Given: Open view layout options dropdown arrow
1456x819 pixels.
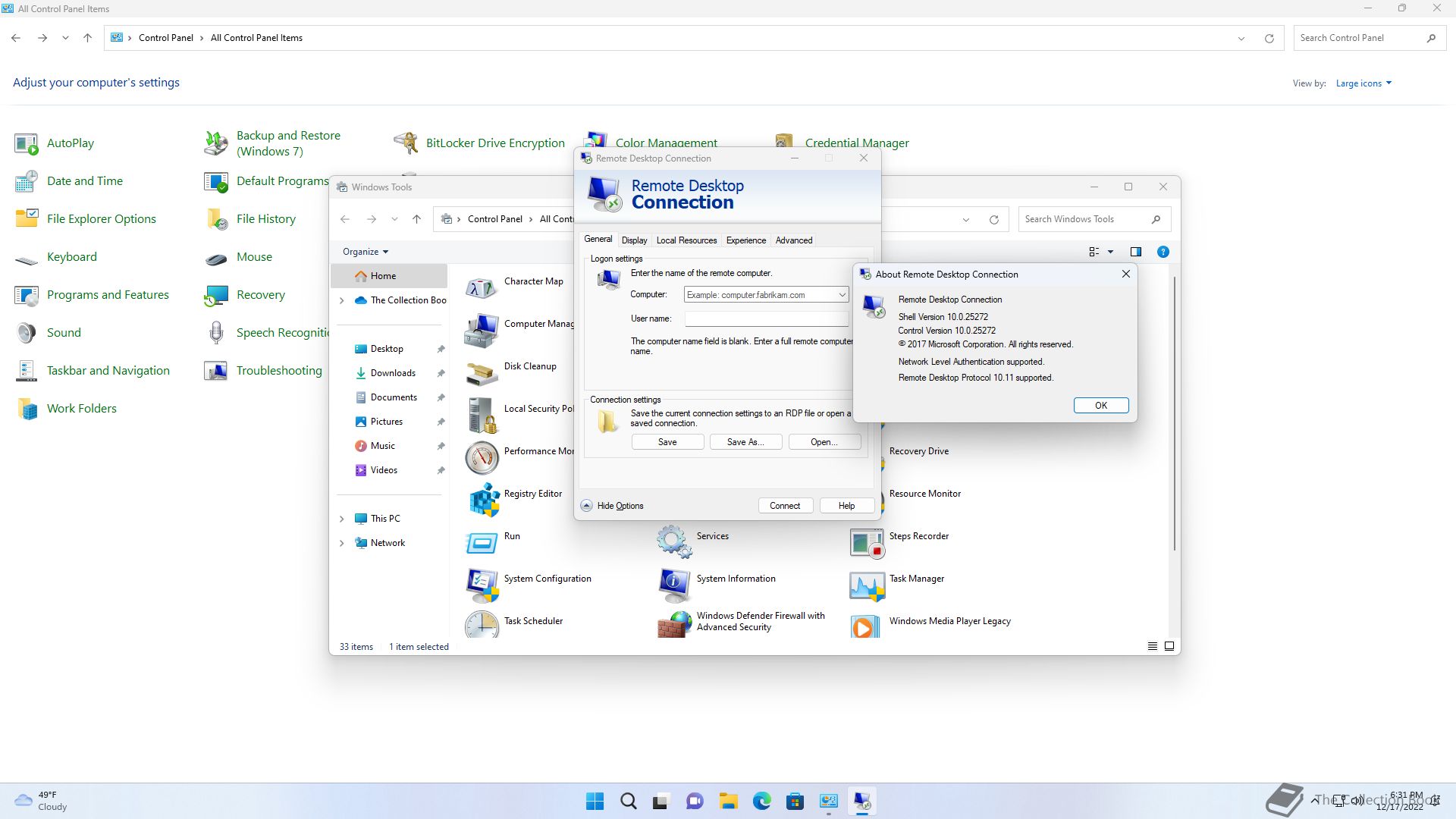Looking at the screenshot, I should [x=1110, y=252].
